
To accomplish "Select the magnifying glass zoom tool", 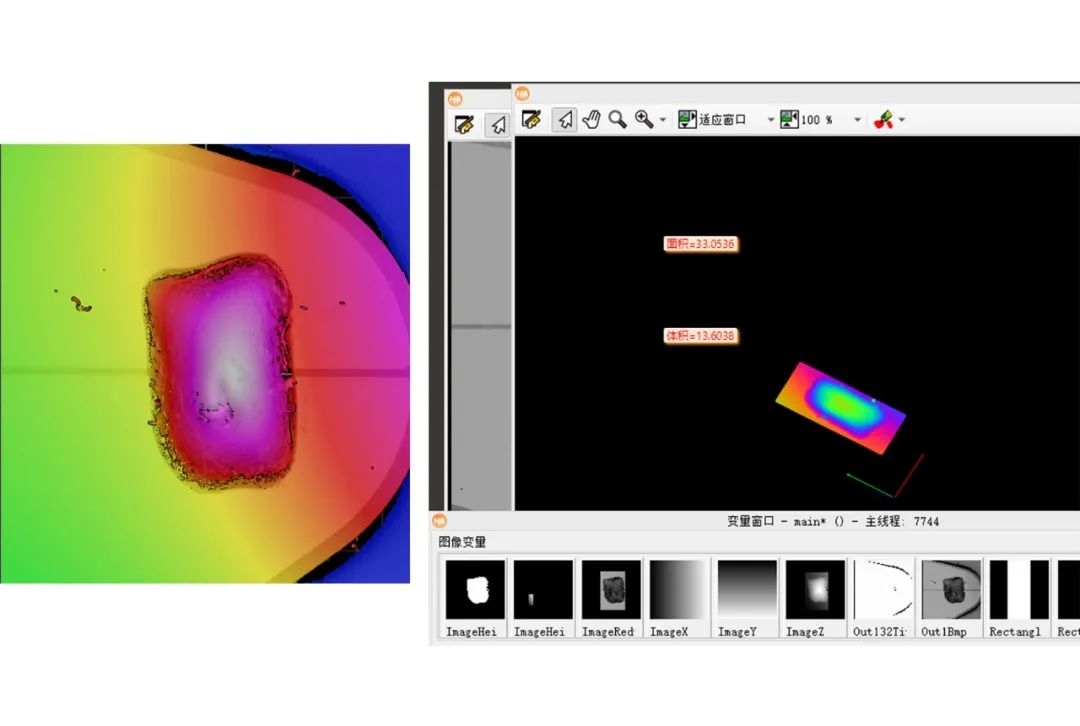I will click(x=618, y=120).
